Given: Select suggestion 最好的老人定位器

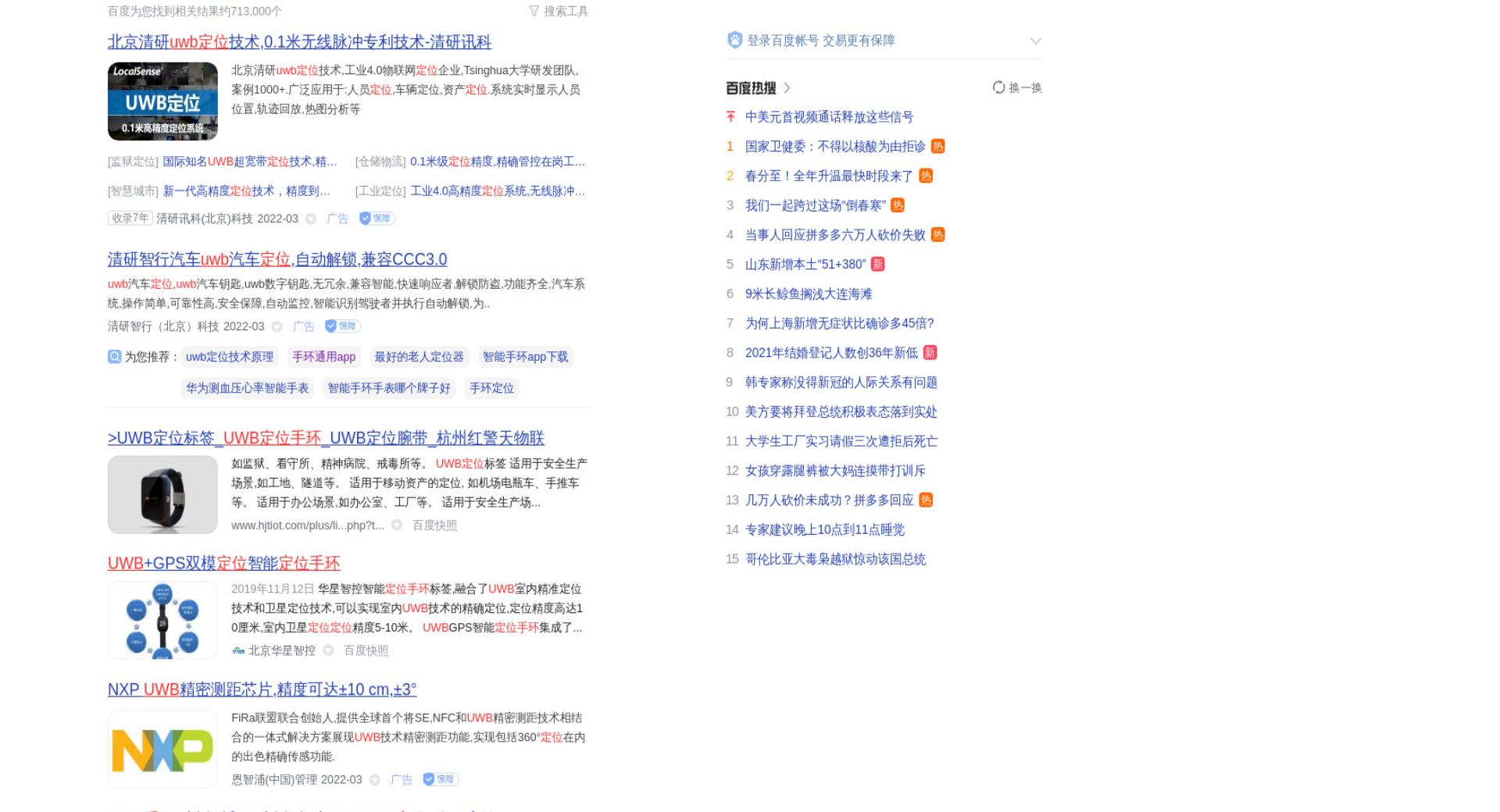Looking at the screenshot, I should tap(419, 357).
